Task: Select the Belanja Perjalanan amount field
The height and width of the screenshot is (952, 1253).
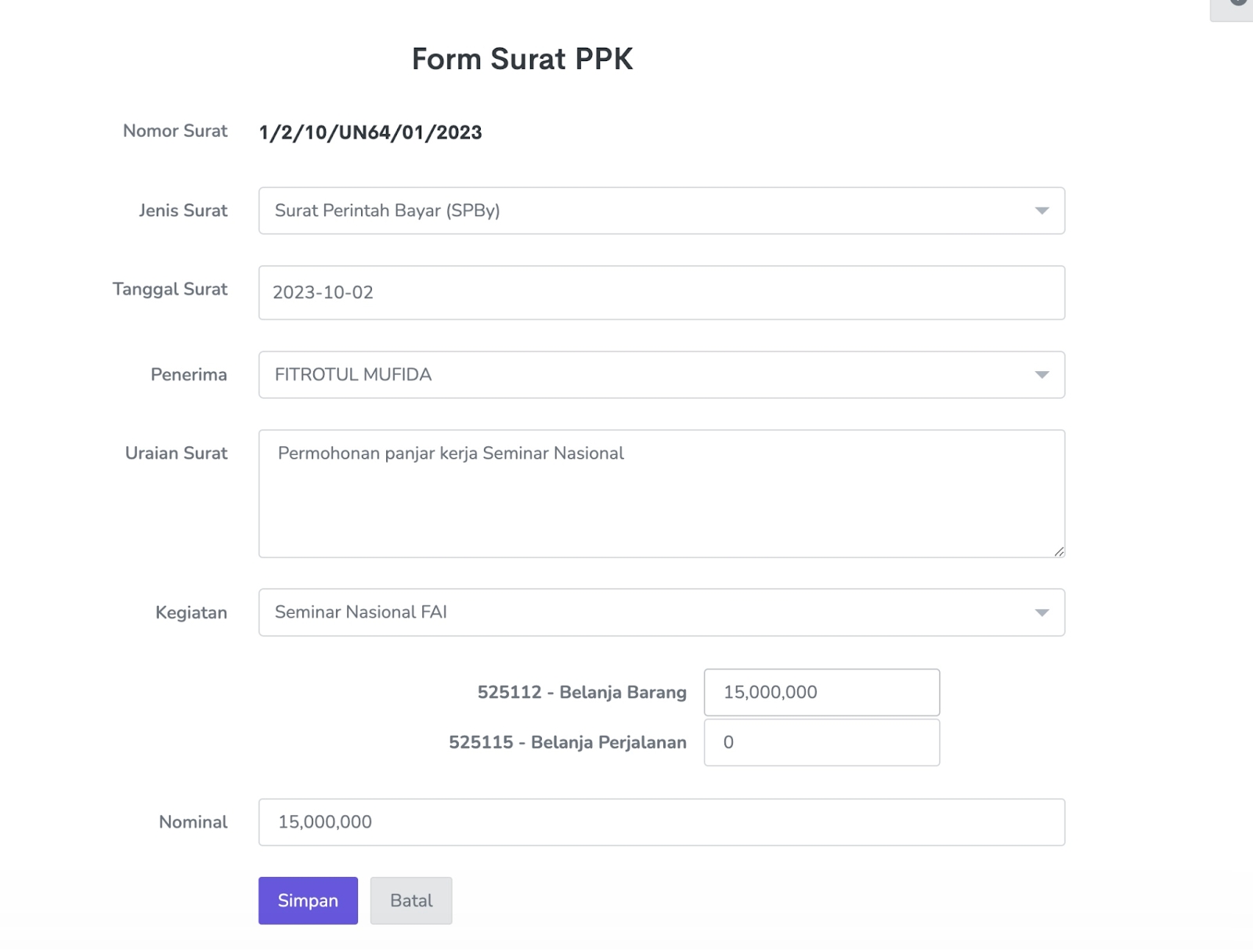Action: click(x=821, y=742)
